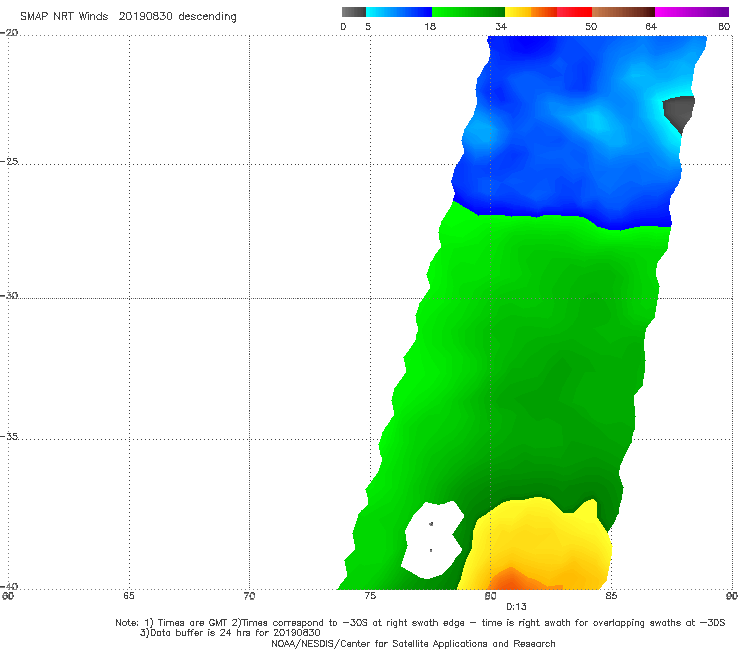740x650 pixels.
Task: Click the colorbar label 50
Action: pyautogui.click(x=591, y=26)
